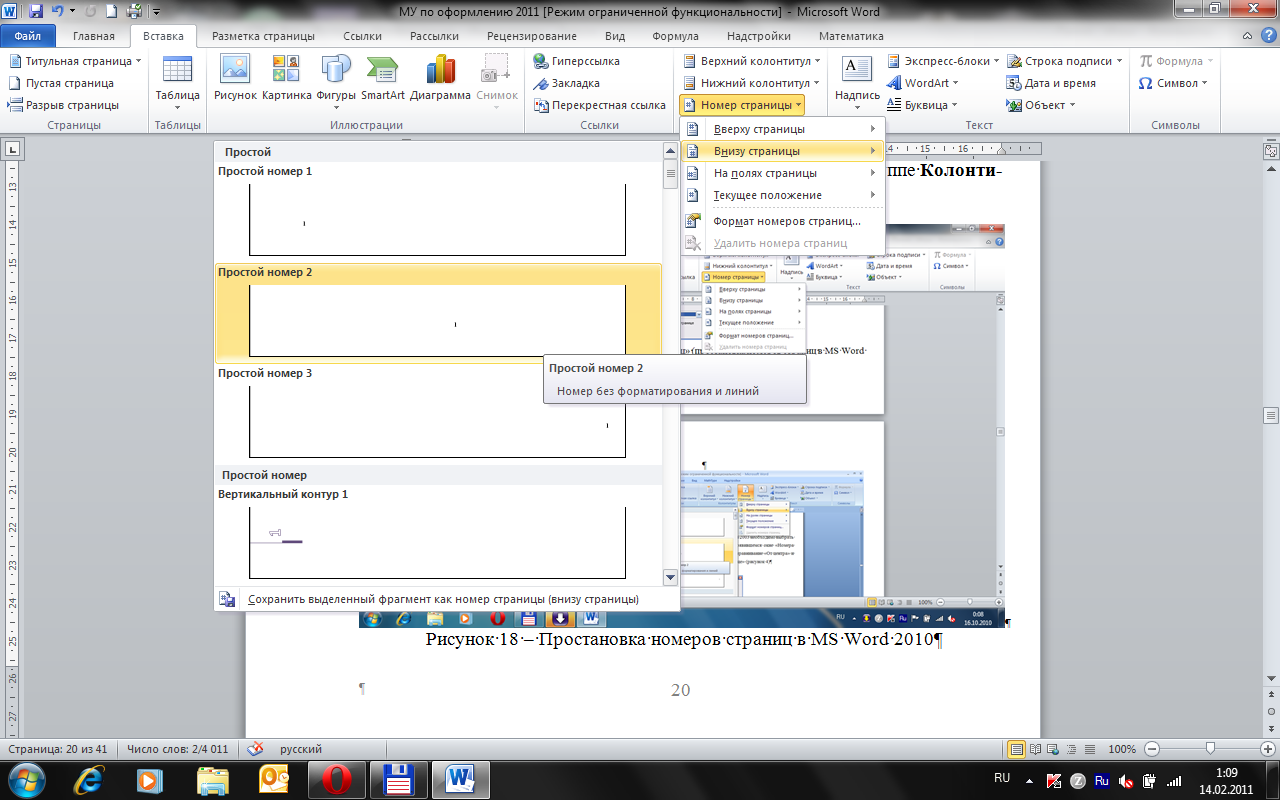Click the zoom out minus button
The width and height of the screenshot is (1280, 800).
[1152, 749]
